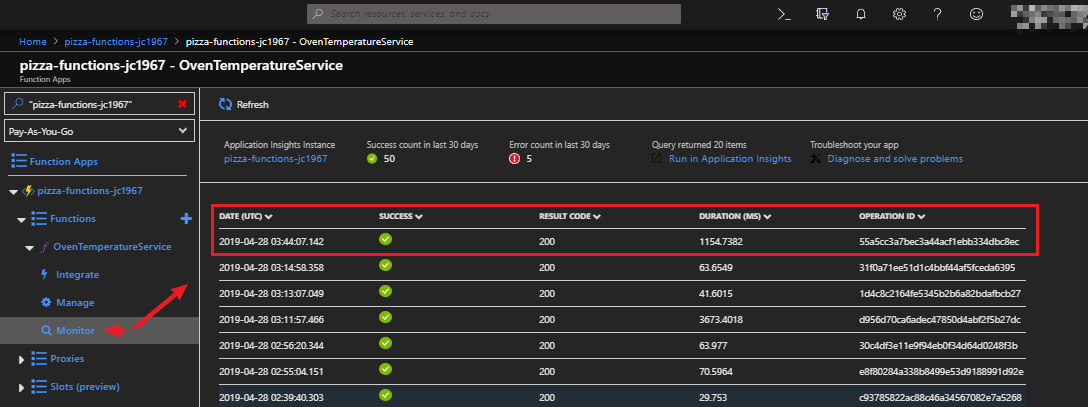
Task: Click the Proxies list icon
Action: point(39,358)
